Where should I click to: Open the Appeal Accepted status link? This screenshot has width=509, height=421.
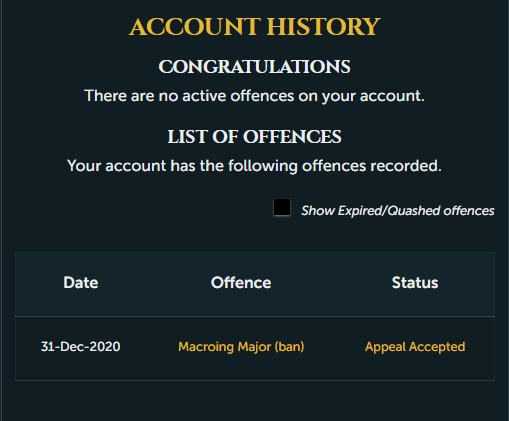(415, 347)
